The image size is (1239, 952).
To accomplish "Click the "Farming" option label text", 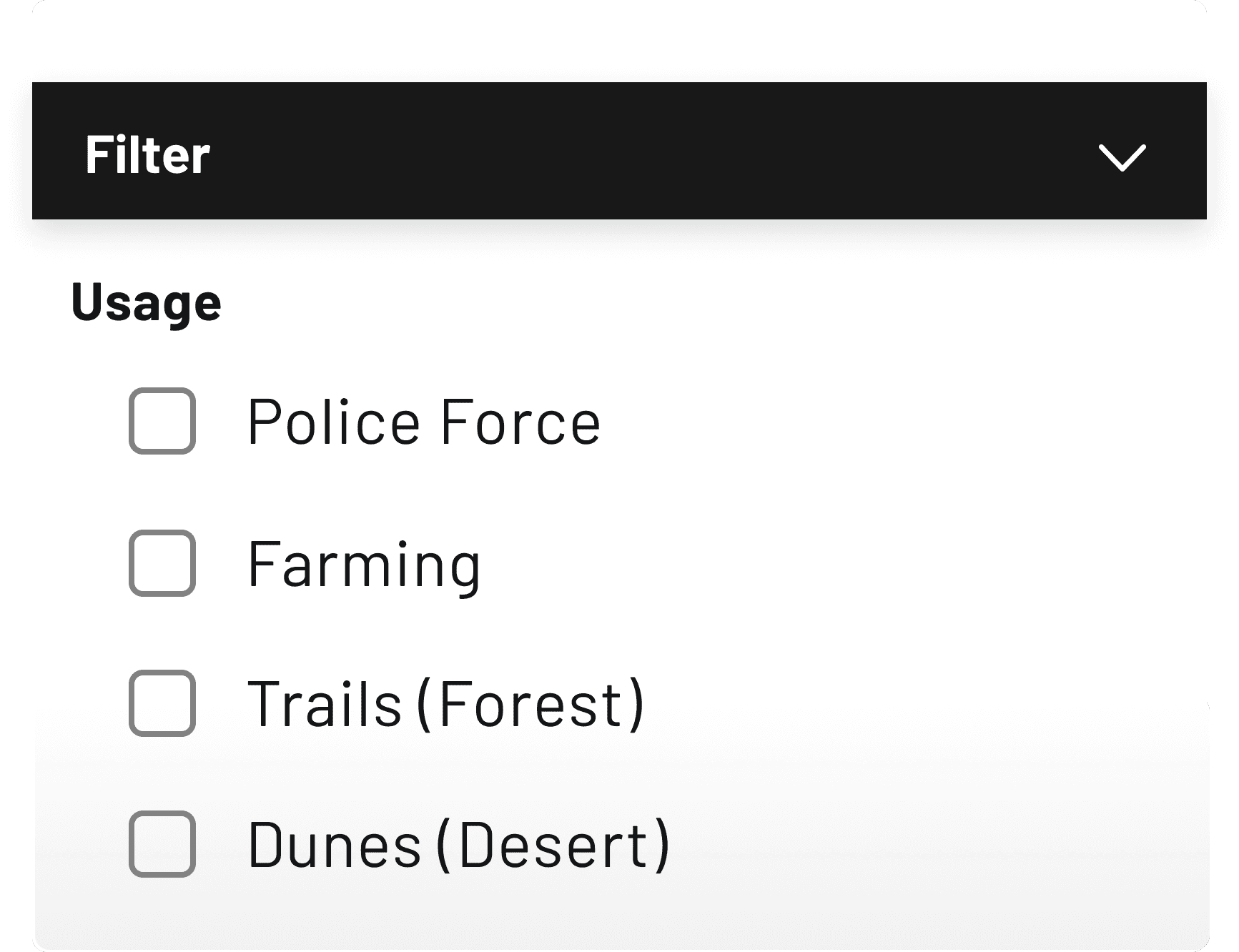I will [x=364, y=567].
